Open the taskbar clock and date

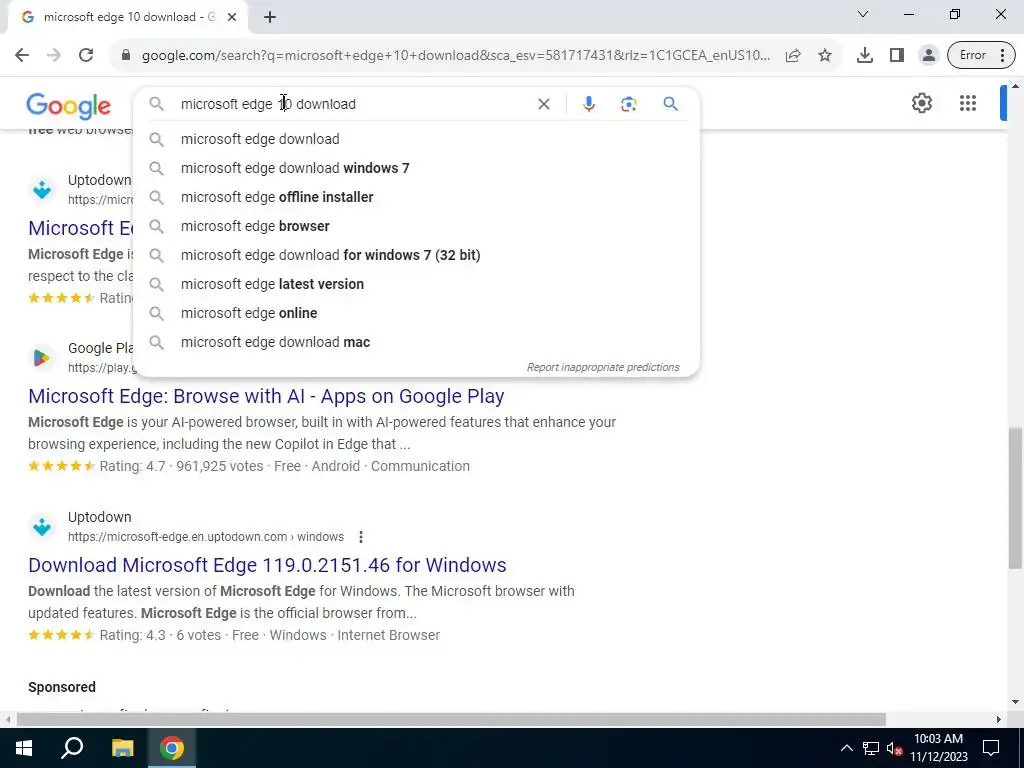point(938,748)
